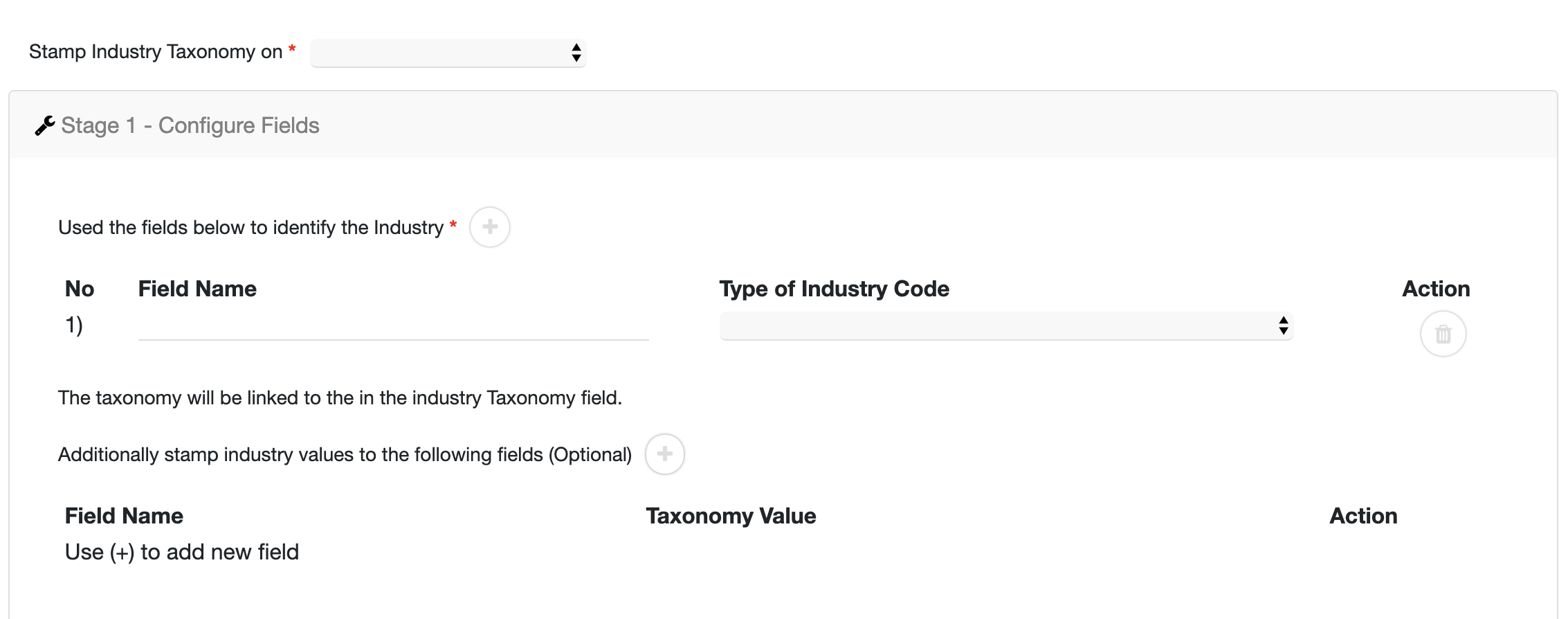Add an industry identification field with plus
1568x619 pixels.
coord(489,227)
